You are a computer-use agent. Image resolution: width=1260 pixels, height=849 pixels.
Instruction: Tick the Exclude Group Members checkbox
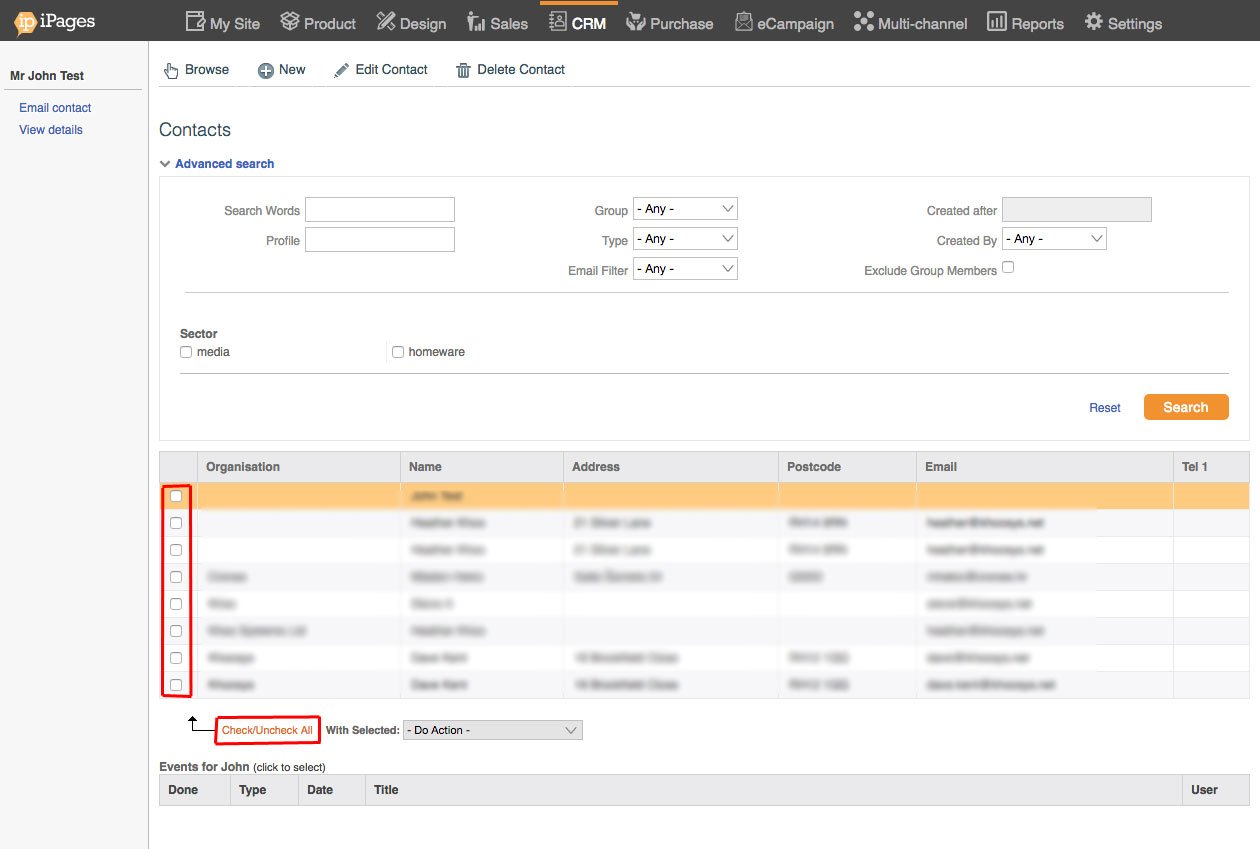coord(1008,267)
